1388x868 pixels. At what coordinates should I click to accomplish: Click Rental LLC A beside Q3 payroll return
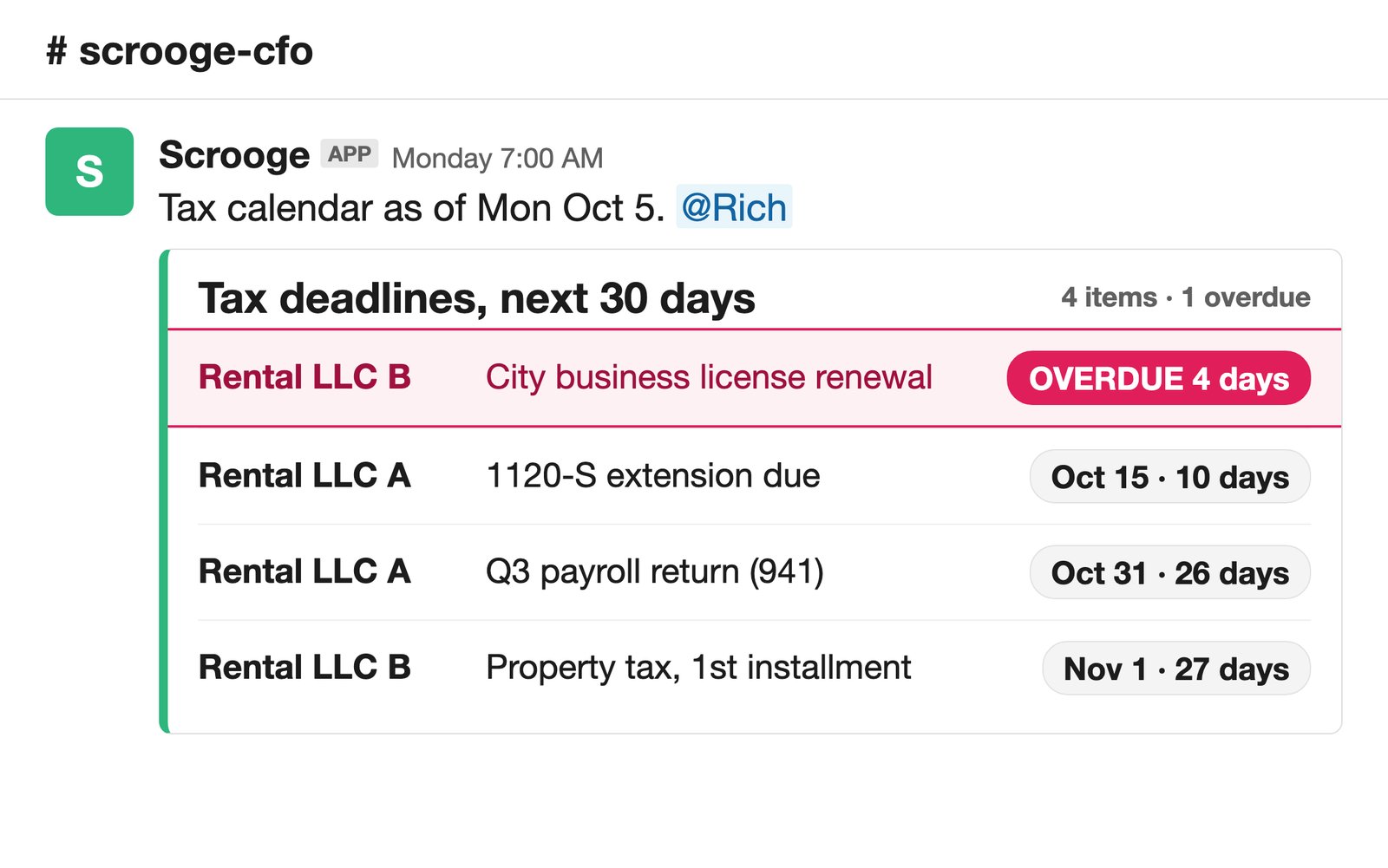tap(304, 571)
